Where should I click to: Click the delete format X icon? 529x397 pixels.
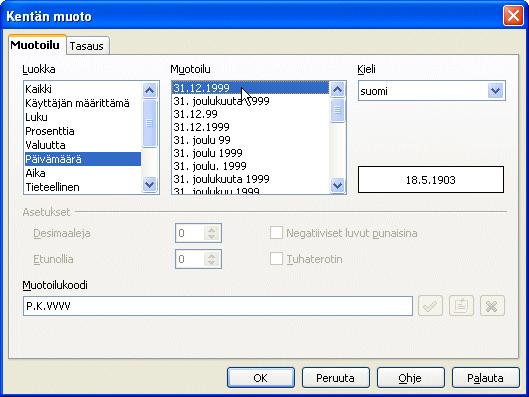(x=492, y=306)
